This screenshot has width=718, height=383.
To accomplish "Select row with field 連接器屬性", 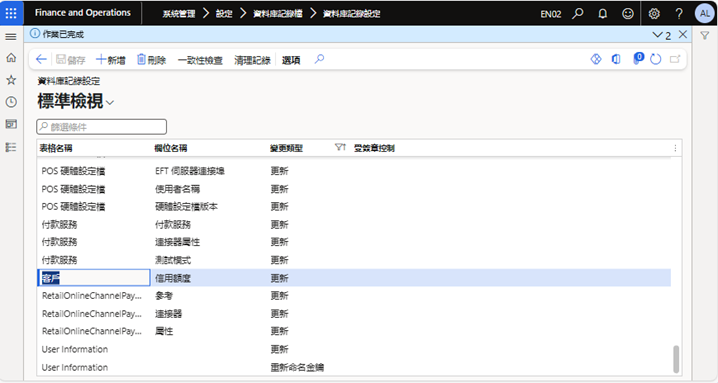I will [x=354, y=242].
